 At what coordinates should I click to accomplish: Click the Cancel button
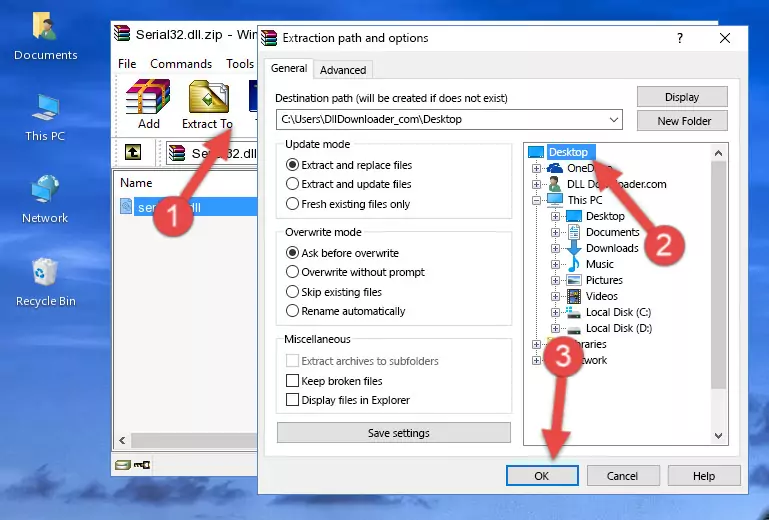click(x=623, y=476)
